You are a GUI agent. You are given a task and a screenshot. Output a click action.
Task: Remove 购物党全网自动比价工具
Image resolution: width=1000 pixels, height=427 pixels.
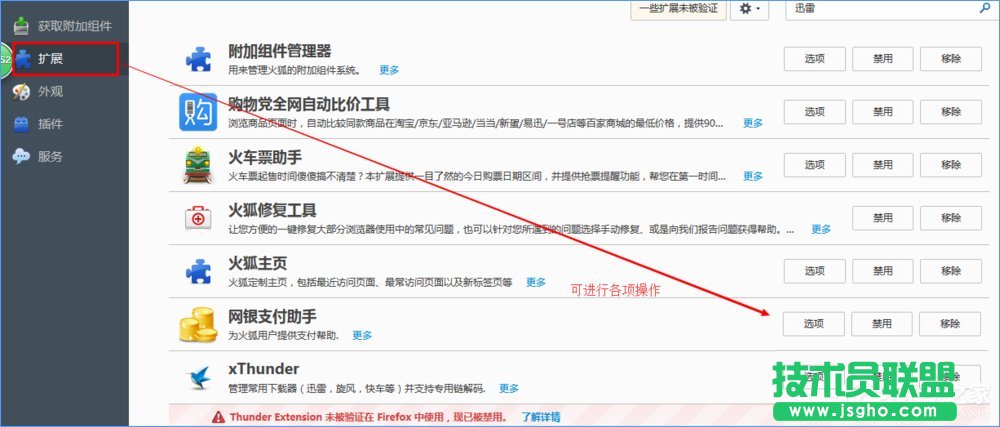click(x=951, y=112)
